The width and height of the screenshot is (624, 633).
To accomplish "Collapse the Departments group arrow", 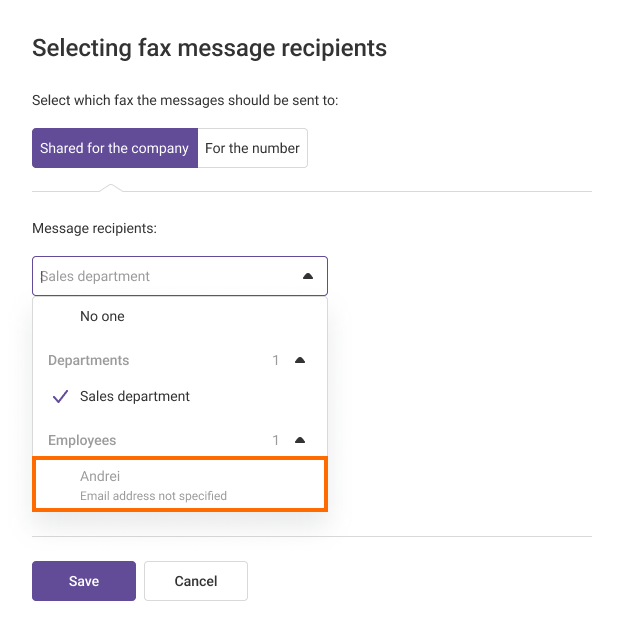I will click(300, 360).
